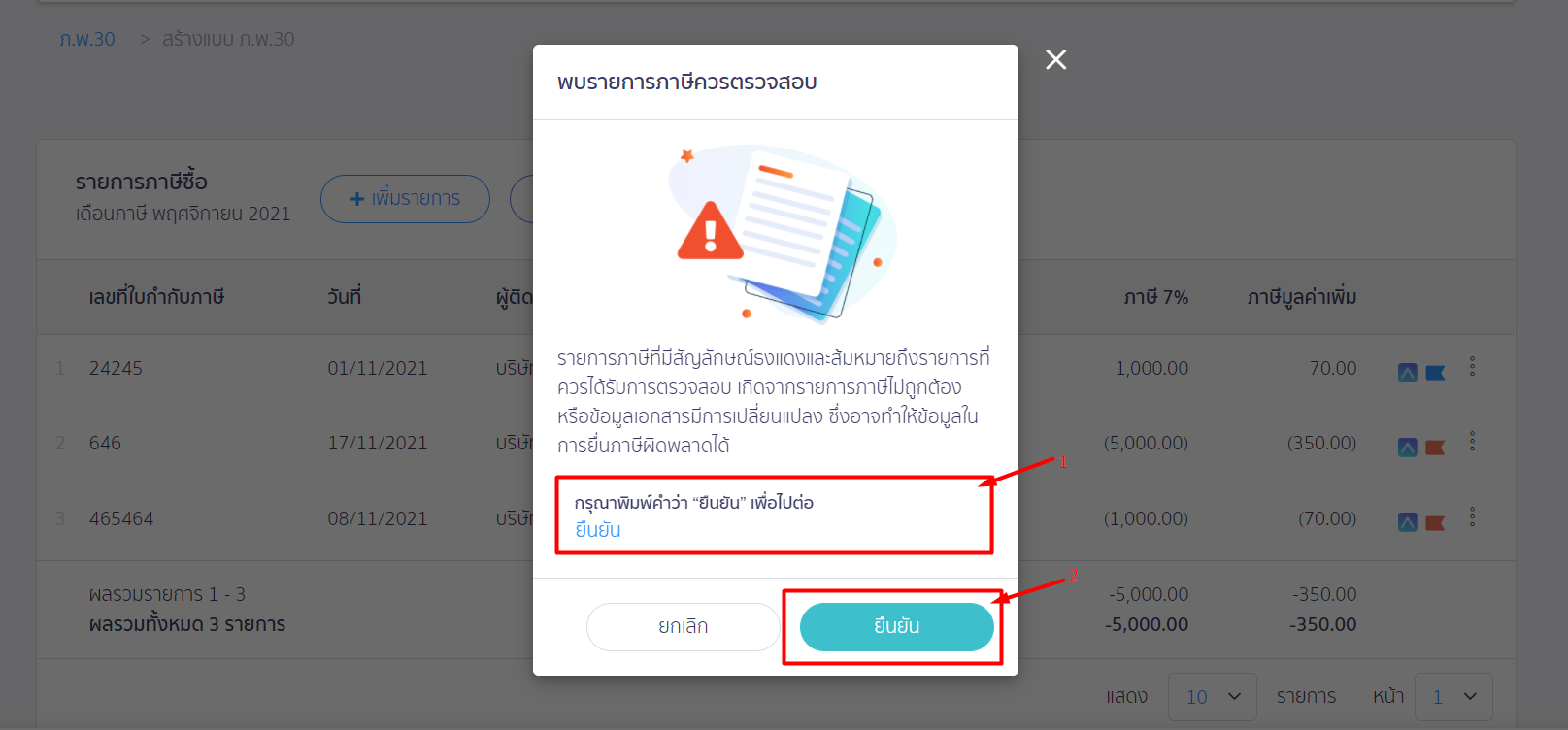Click the blue flag icon in row 24245
This screenshot has width=1568, height=730.
point(1435,373)
